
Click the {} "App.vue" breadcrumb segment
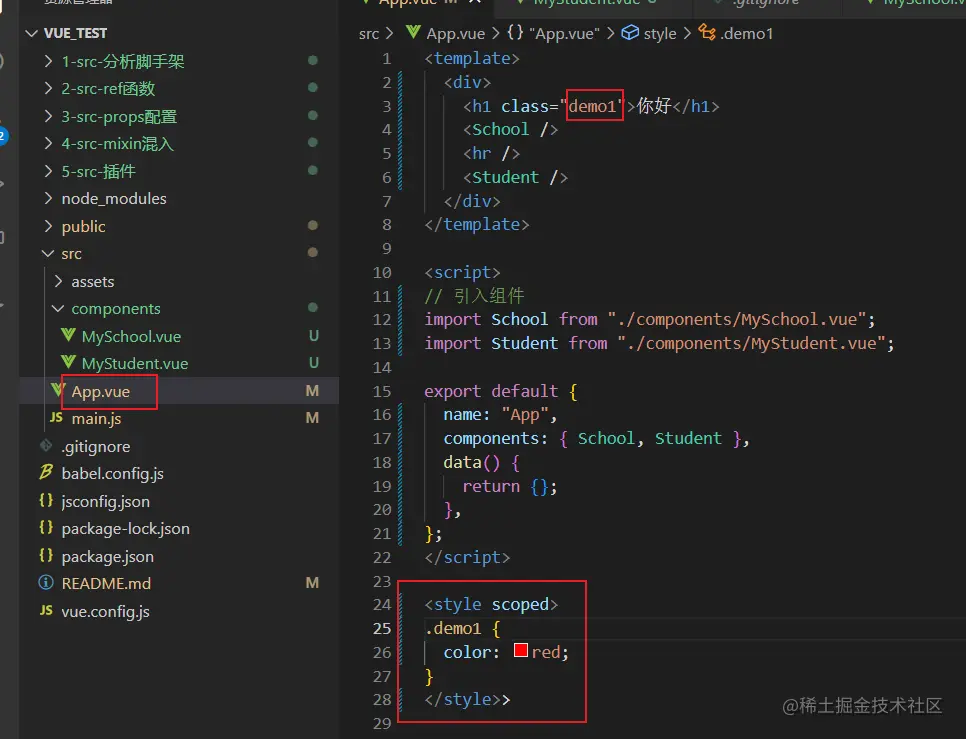(x=553, y=33)
